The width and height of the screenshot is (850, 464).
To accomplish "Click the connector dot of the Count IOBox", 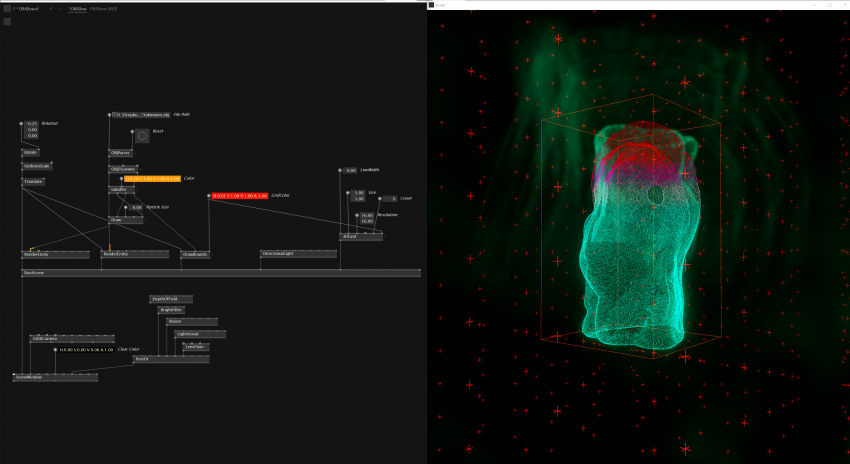I will [x=380, y=199].
